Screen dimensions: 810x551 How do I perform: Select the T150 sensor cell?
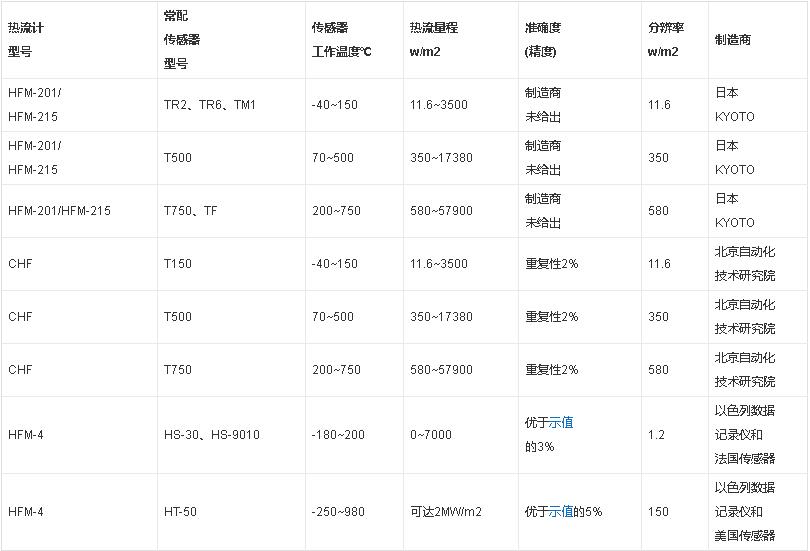[179, 264]
